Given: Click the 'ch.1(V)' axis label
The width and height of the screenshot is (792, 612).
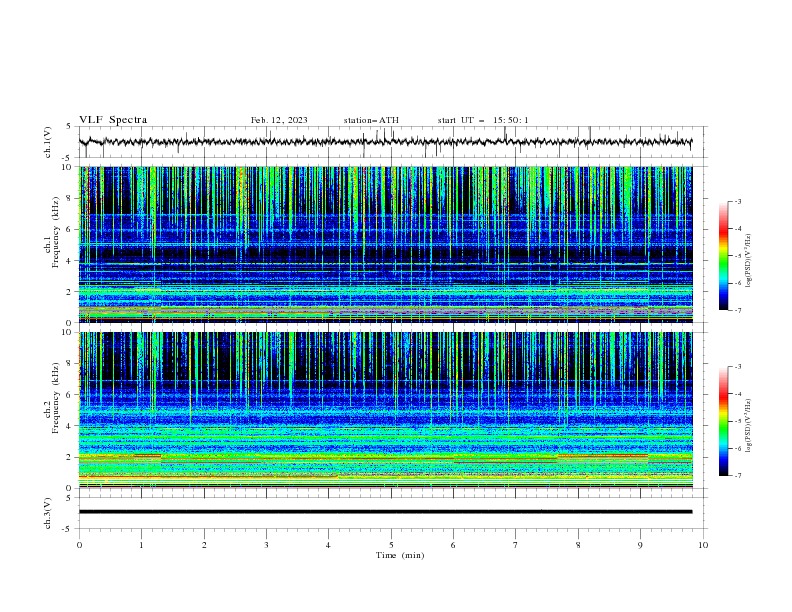Looking at the screenshot, I should (x=48, y=142).
